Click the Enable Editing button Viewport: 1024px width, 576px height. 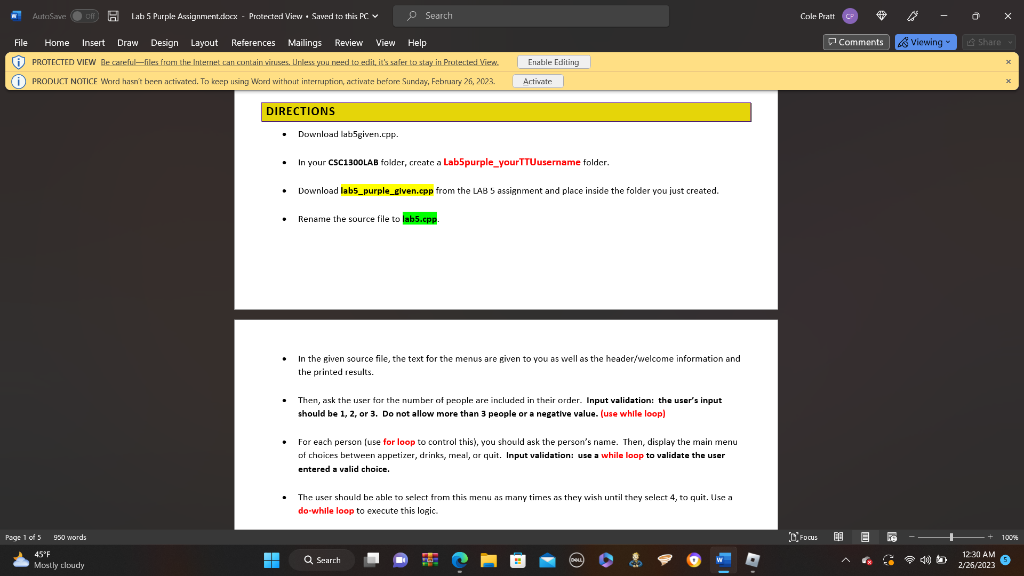[x=553, y=61]
